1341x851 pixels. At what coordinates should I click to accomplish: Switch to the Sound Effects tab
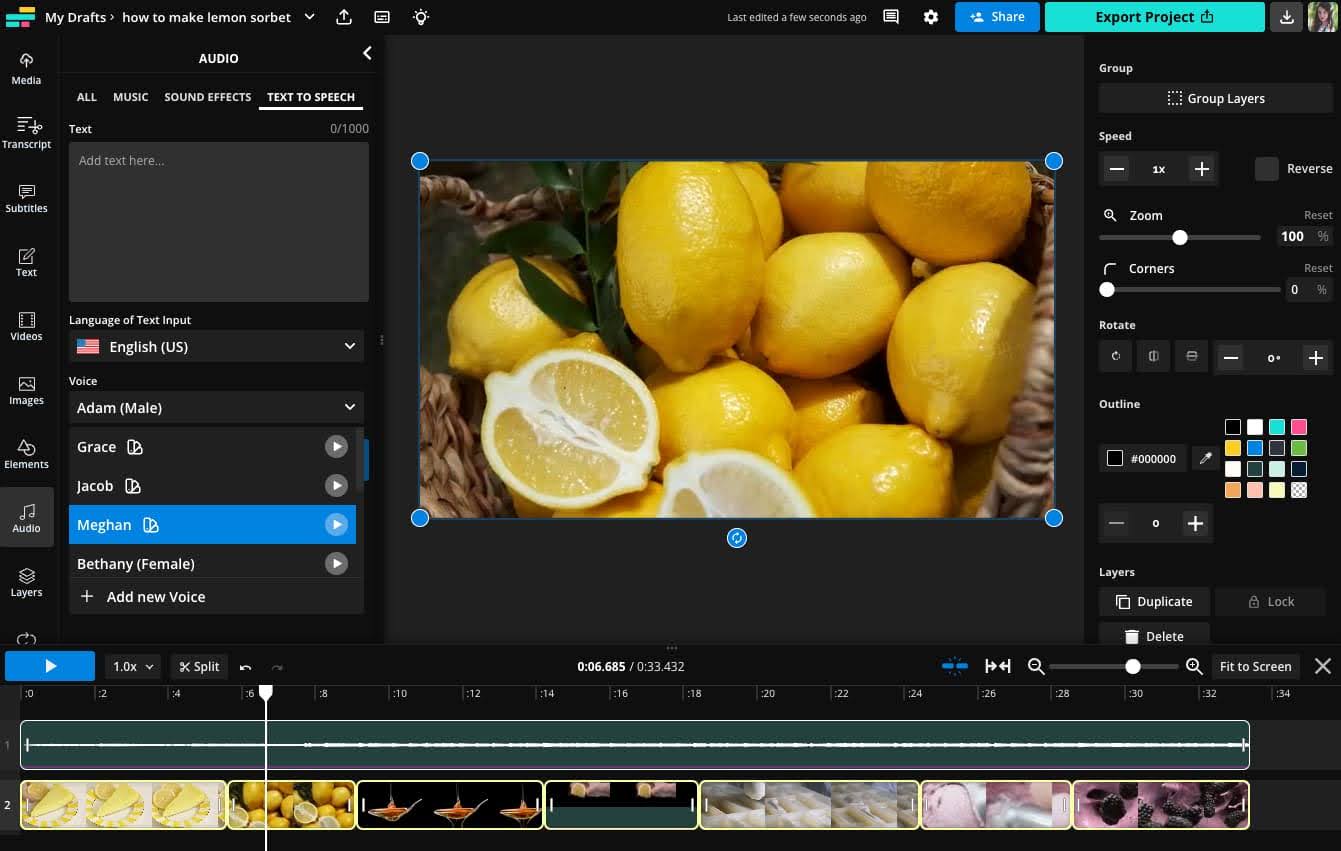(x=207, y=97)
